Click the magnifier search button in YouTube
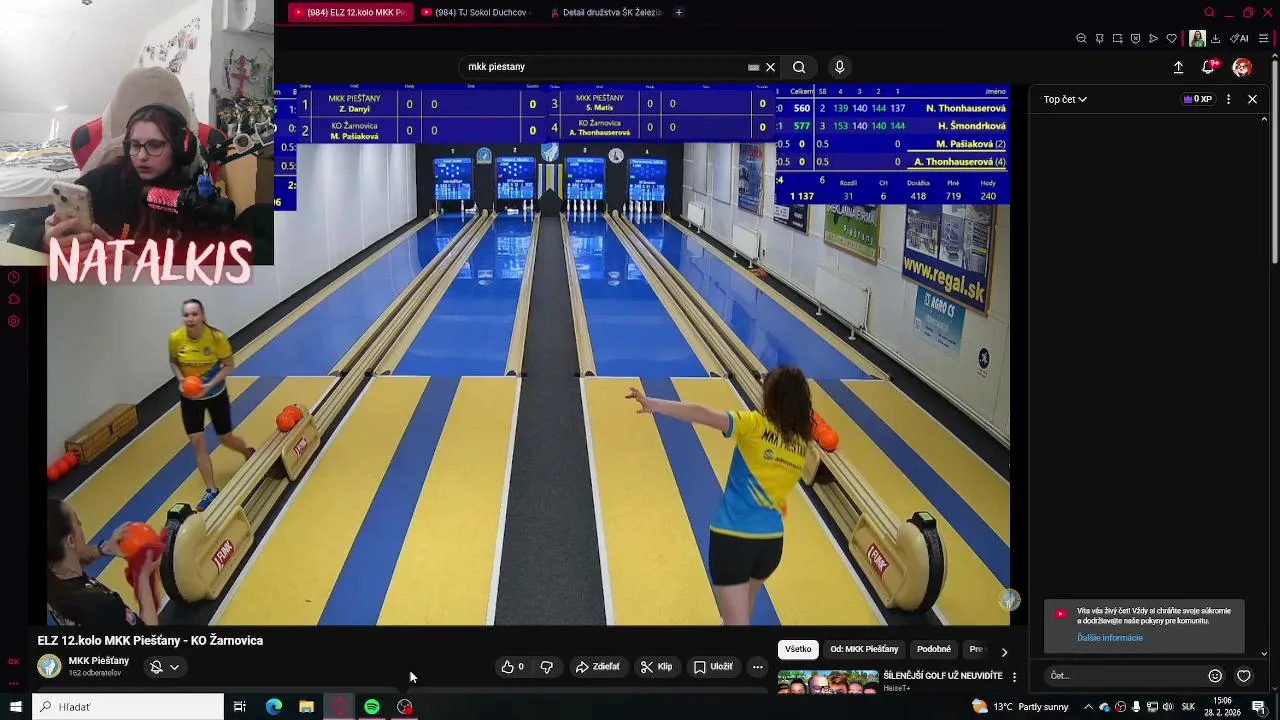 [799, 67]
